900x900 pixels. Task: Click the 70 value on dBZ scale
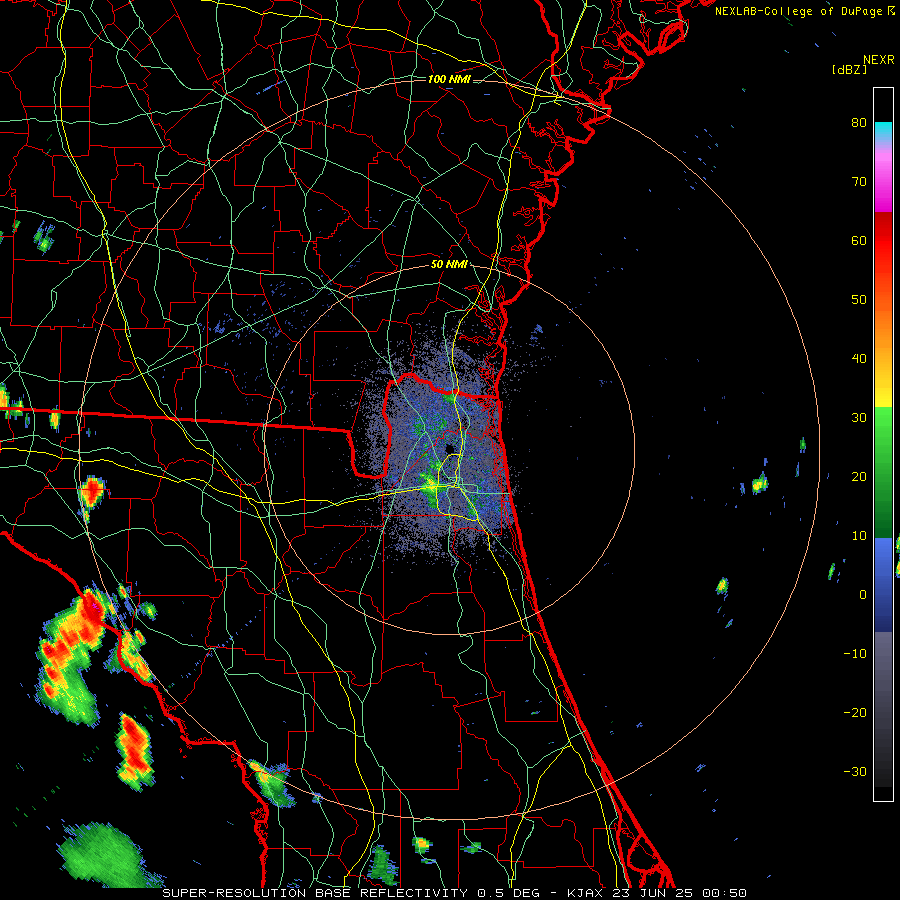tap(859, 181)
